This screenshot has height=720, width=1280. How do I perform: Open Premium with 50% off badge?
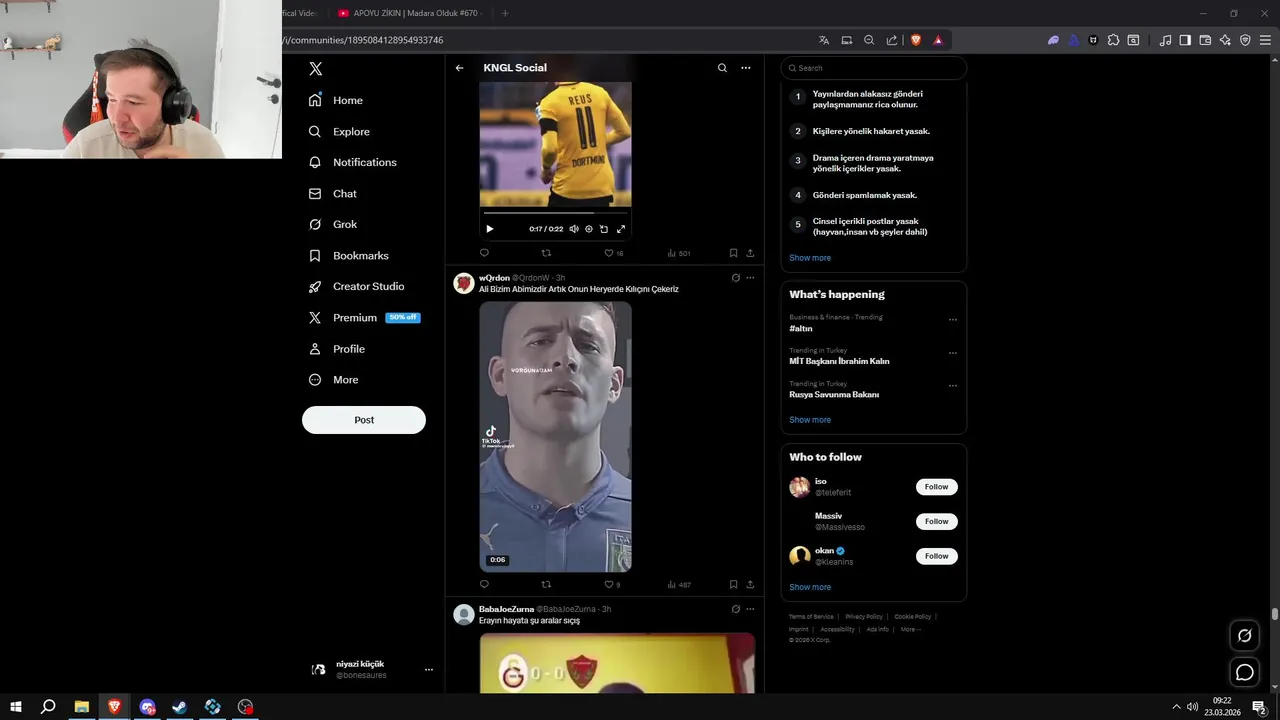(364, 317)
